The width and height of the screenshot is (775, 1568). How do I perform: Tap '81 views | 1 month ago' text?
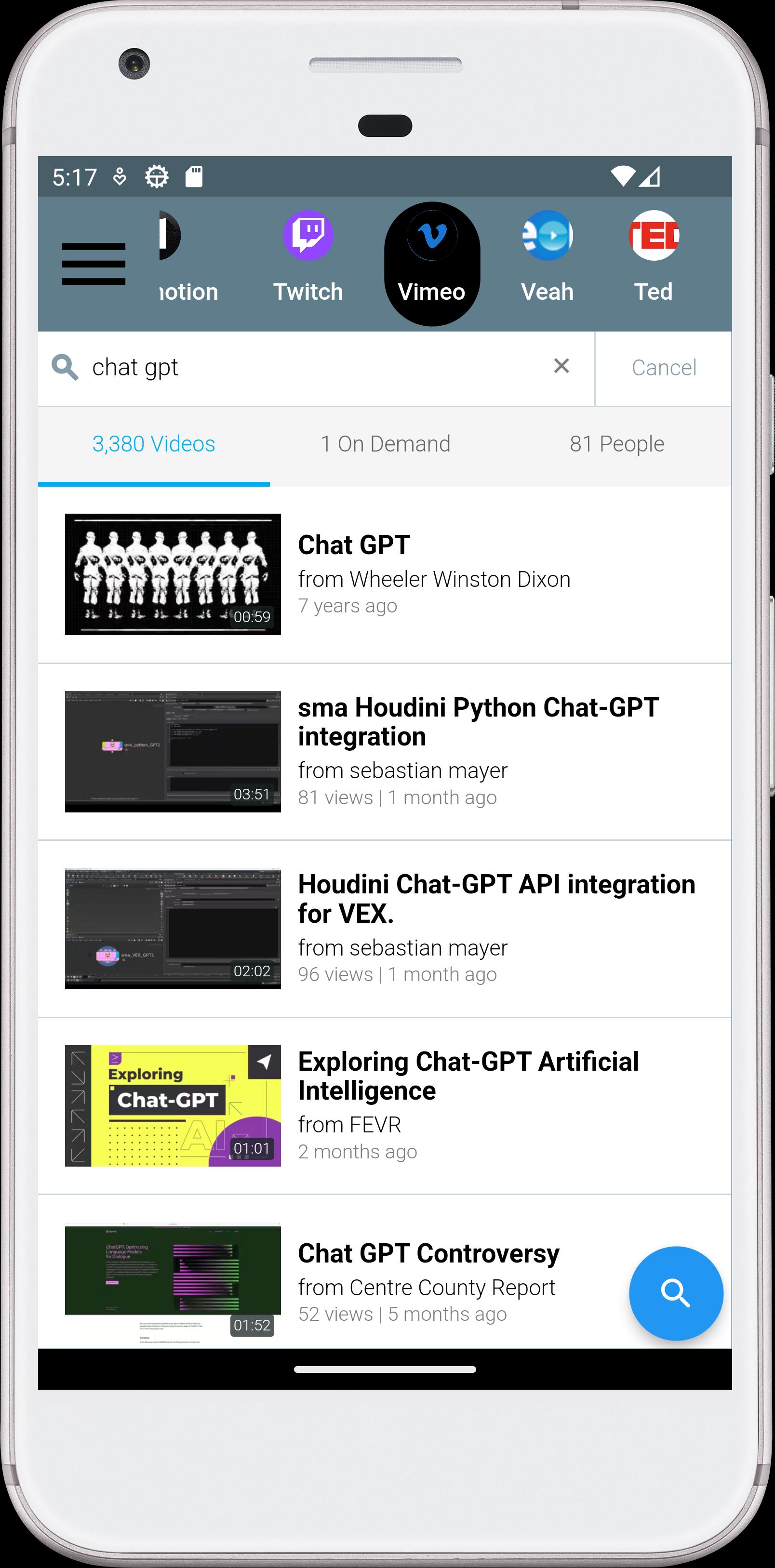397,797
